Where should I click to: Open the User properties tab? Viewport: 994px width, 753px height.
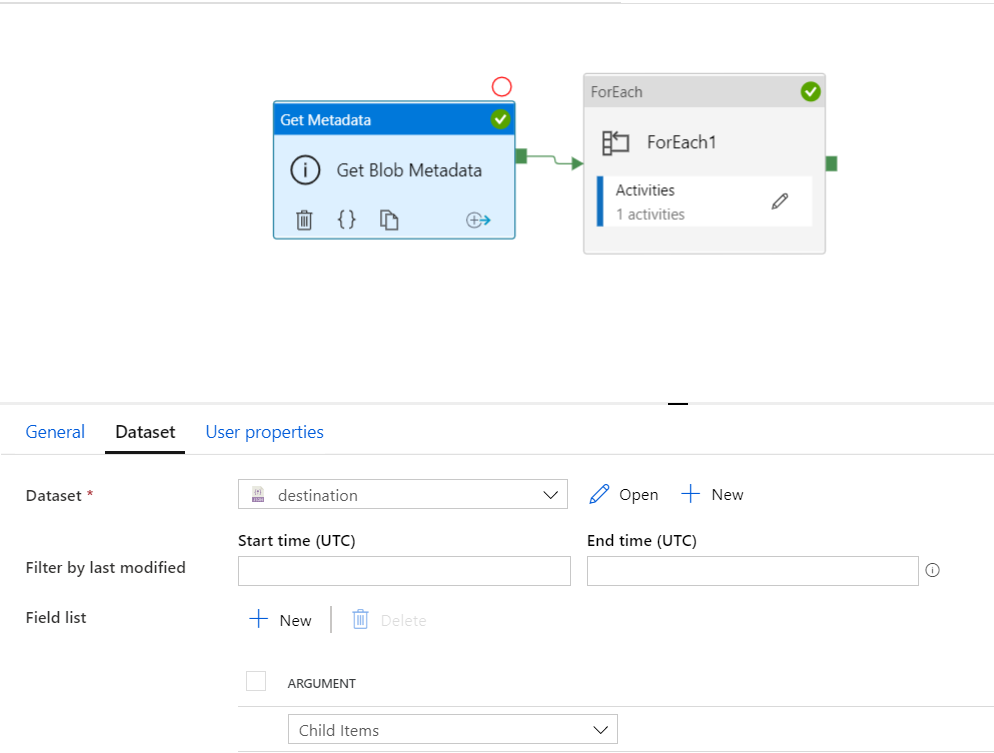[x=264, y=432]
